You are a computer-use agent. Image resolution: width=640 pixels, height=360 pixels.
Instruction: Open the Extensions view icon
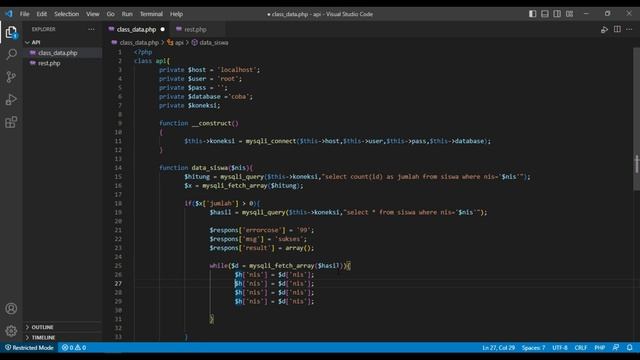[11, 122]
